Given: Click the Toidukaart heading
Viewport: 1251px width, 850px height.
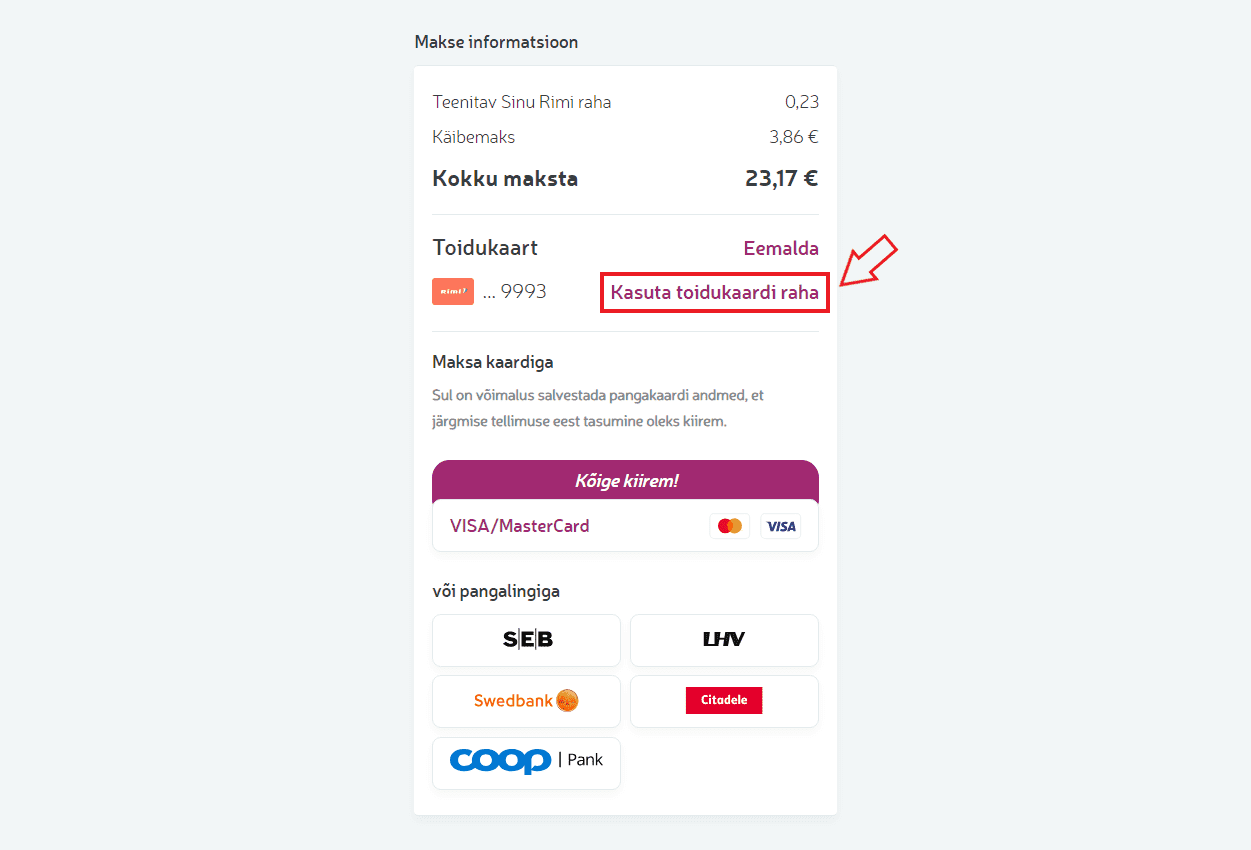Looking at the screenshot, I should 485,248.
